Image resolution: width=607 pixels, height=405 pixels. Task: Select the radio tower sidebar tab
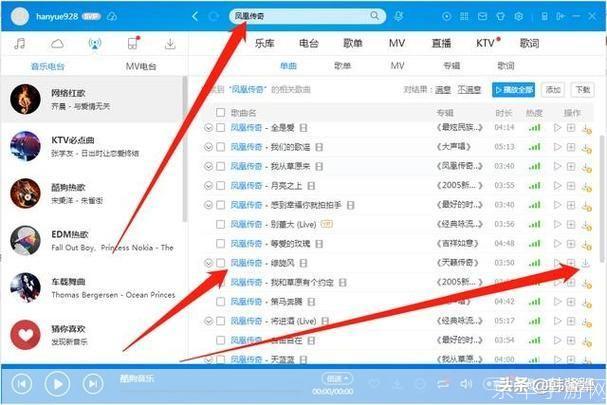click(x=95, y=43)
